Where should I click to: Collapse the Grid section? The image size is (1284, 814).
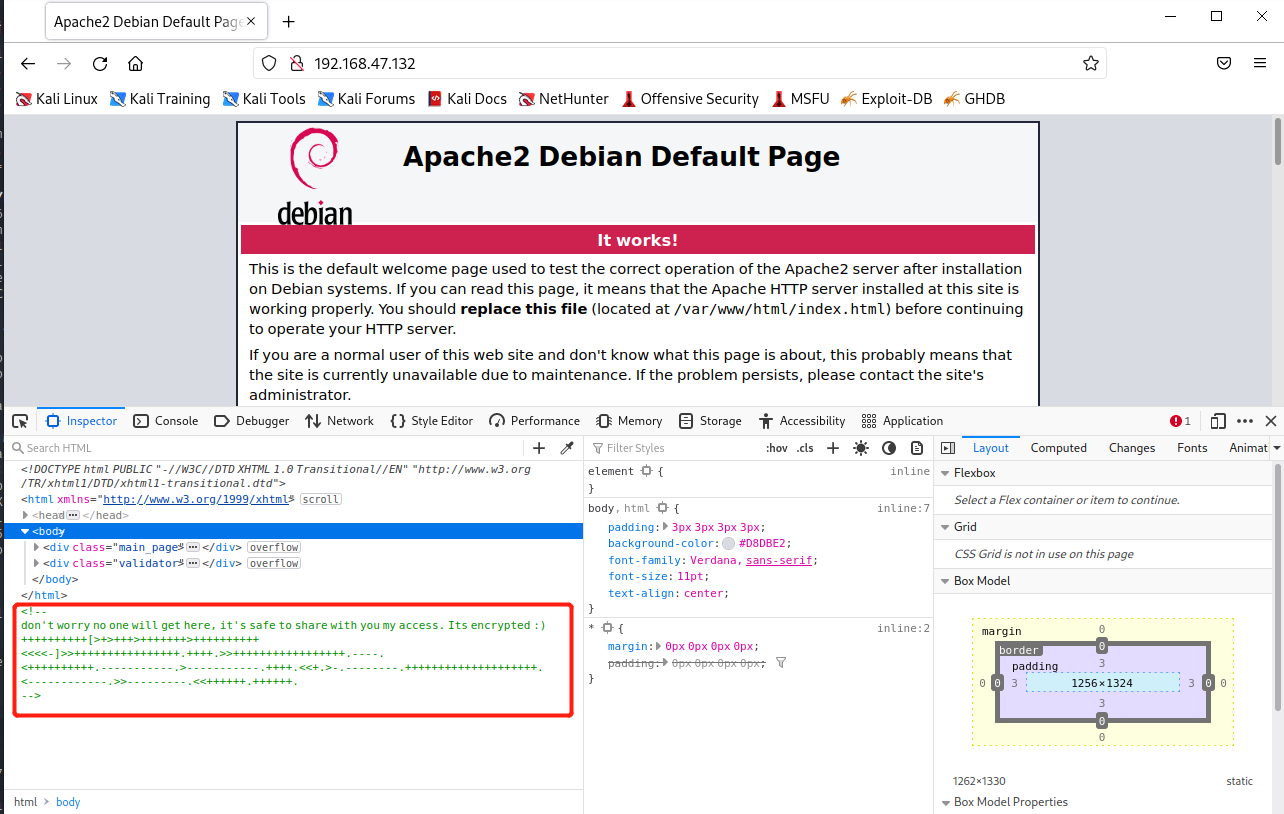(946, 527)
